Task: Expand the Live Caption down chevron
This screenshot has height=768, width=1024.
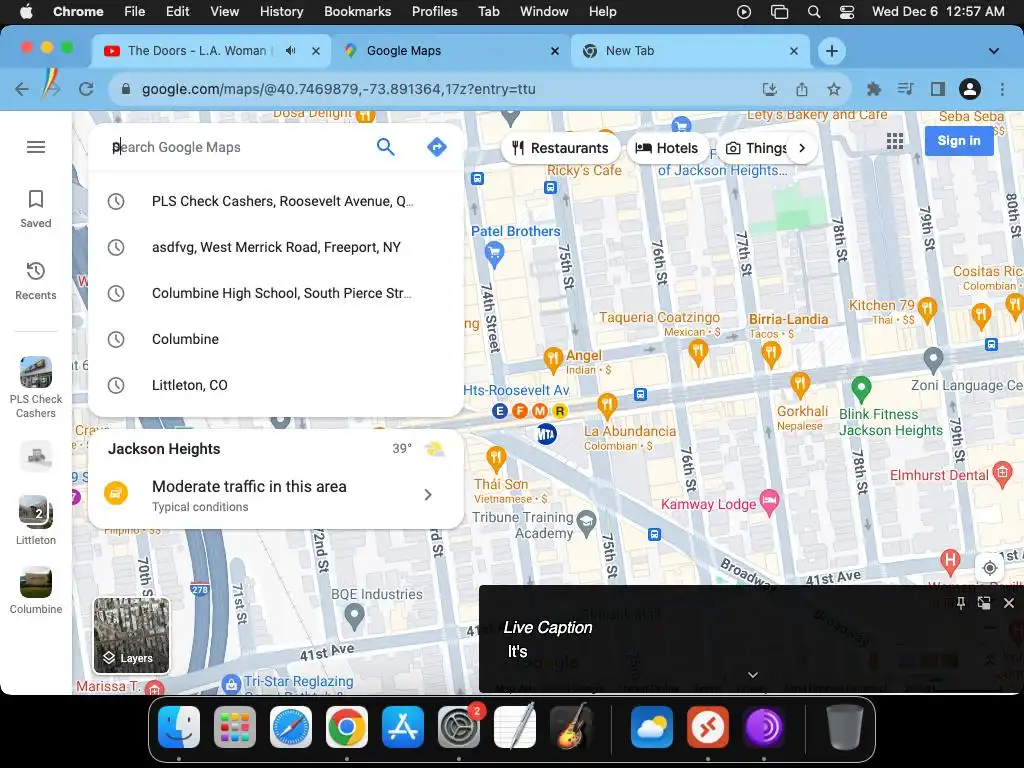Action: coord(753,675)
